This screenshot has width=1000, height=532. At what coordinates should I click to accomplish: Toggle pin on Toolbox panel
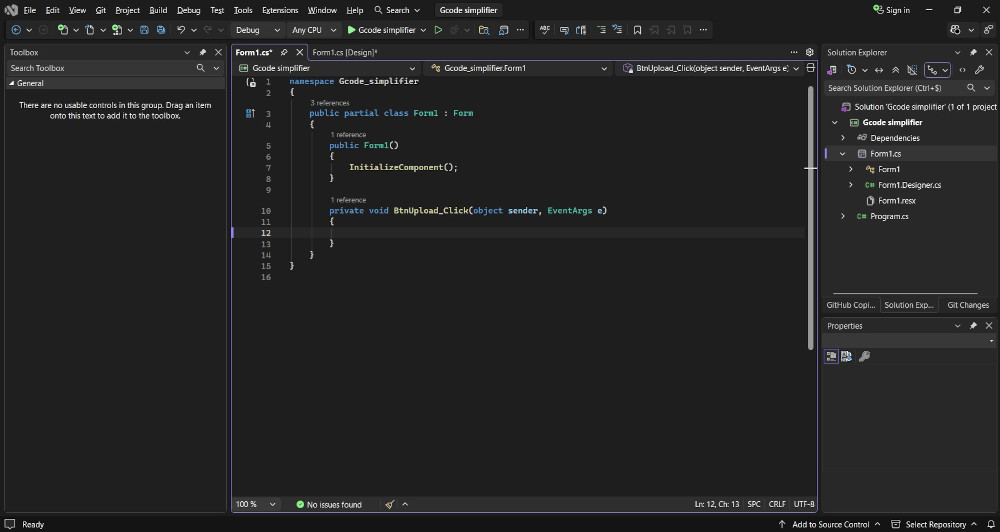click(x=203, y=52)
